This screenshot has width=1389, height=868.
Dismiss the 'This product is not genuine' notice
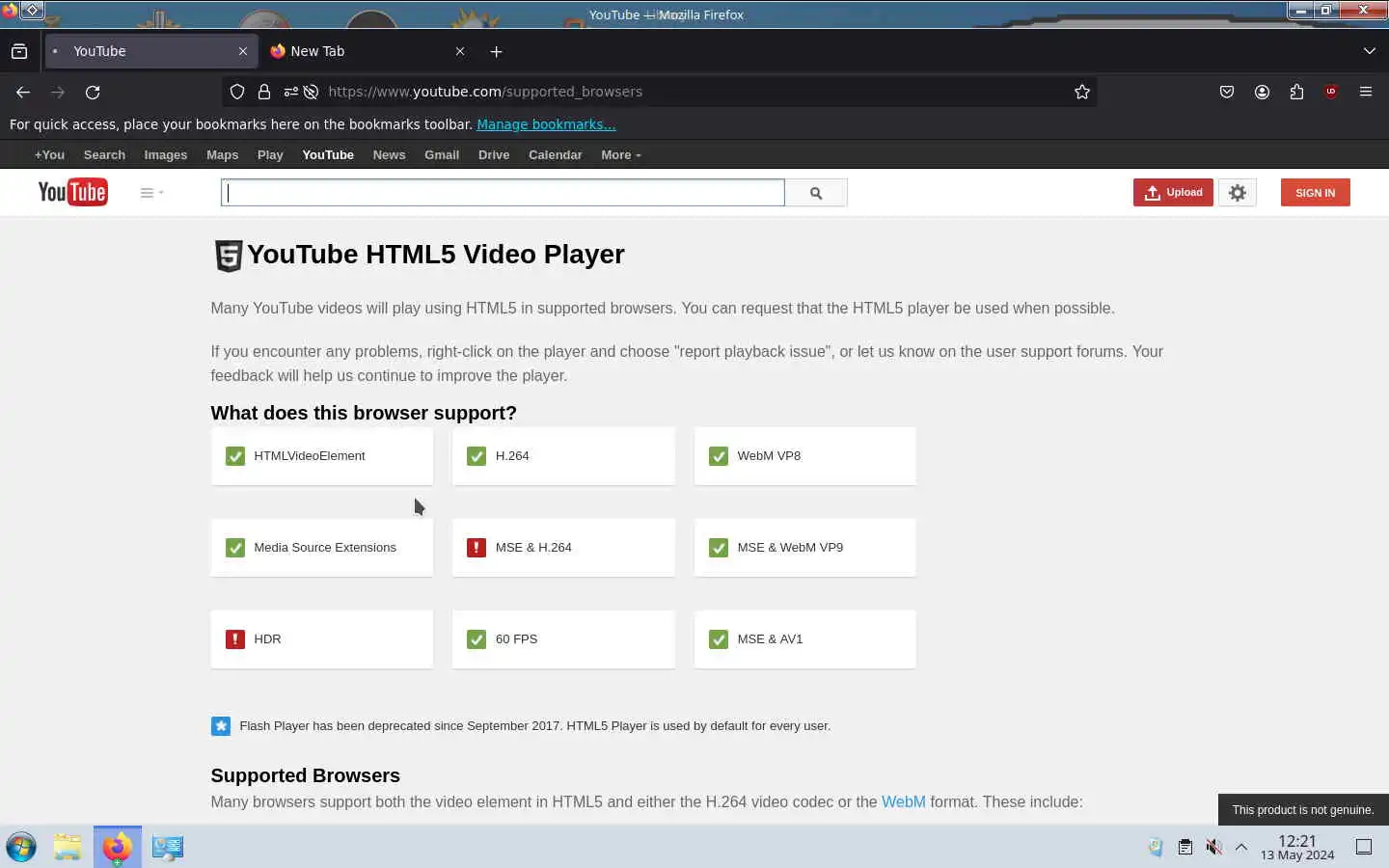(1303, 810)
